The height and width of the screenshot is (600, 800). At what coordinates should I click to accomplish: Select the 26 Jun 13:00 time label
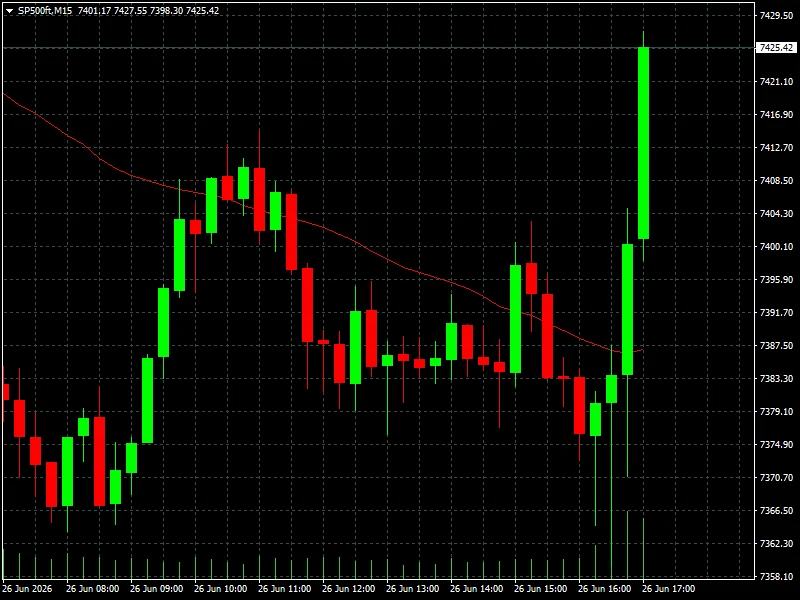click(413, 589)
